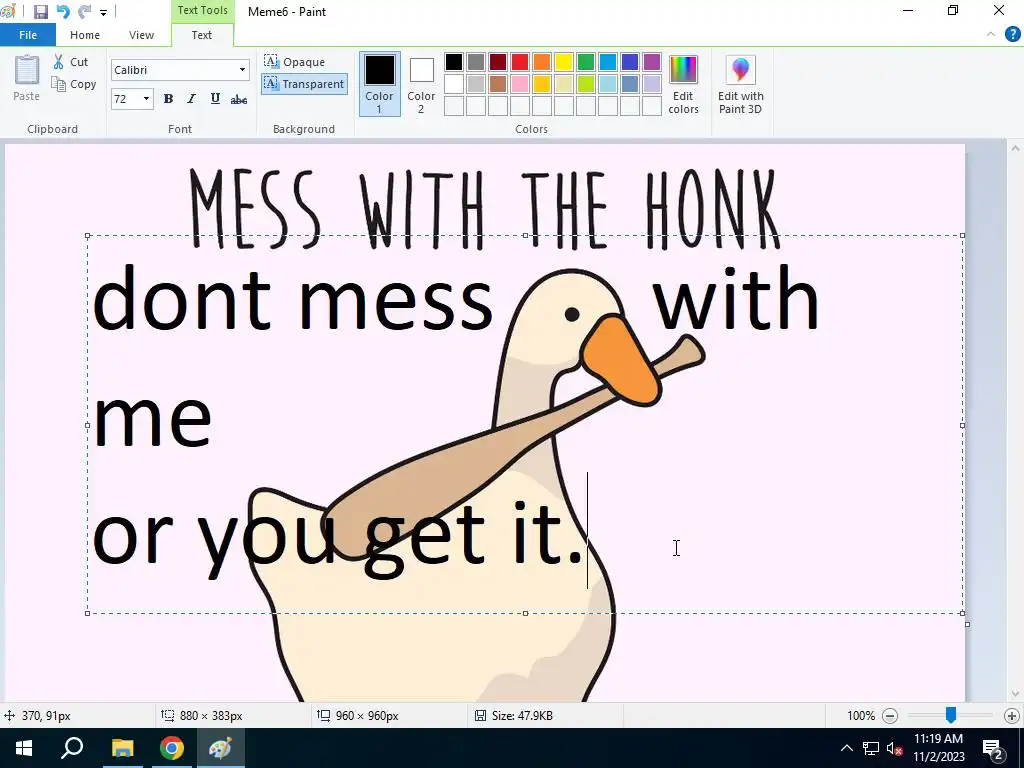Click the Save icon in quick access toolbar
This screenshot has width=1024, height=768.
[x=40, y=12]
